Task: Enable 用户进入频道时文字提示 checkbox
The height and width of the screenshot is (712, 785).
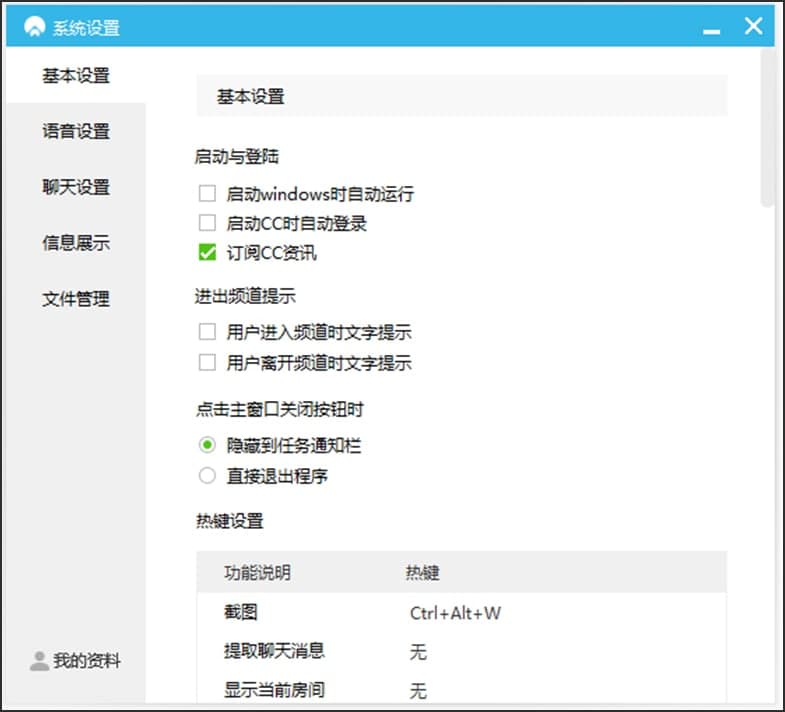Action: click(x=207, y=333)
